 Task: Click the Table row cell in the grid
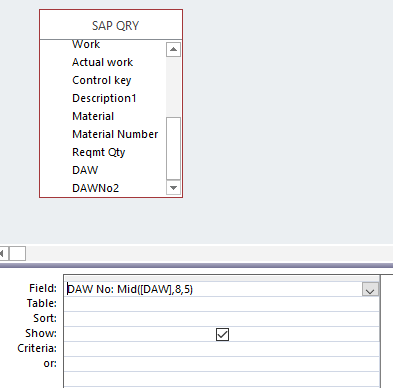pos(222,304)
